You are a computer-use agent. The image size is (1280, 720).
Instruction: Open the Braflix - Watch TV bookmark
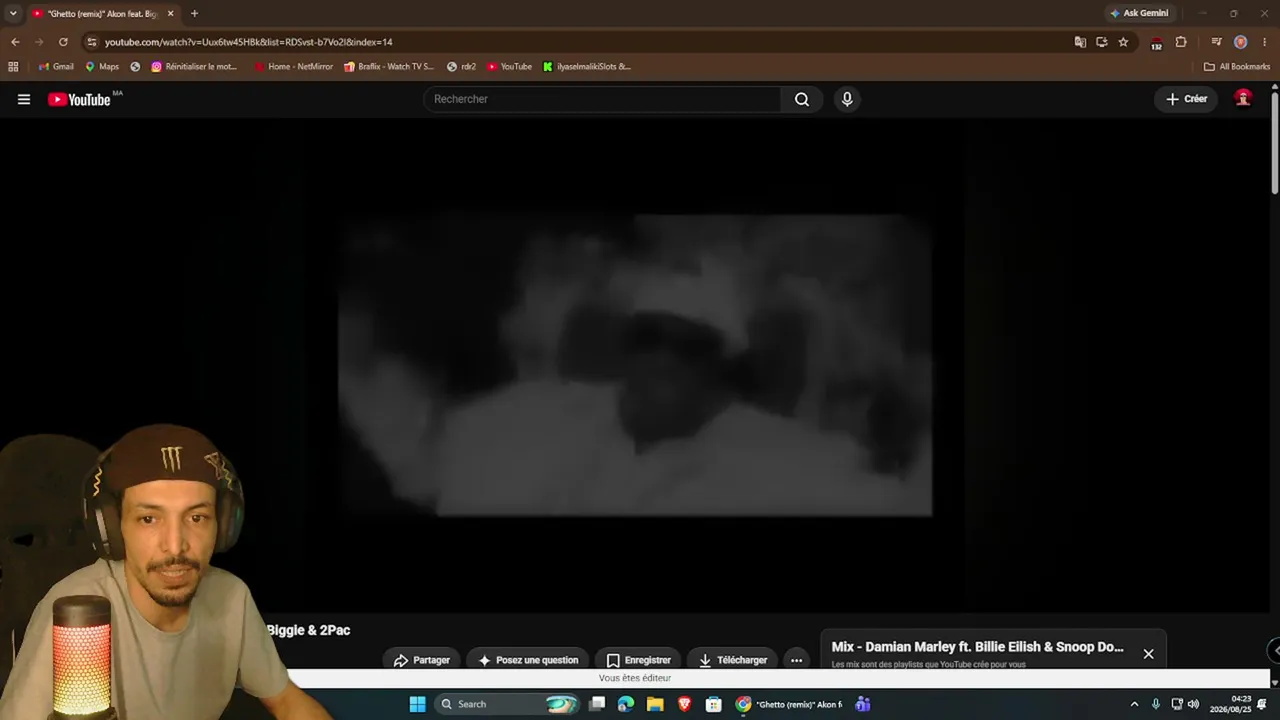(389, 67)
